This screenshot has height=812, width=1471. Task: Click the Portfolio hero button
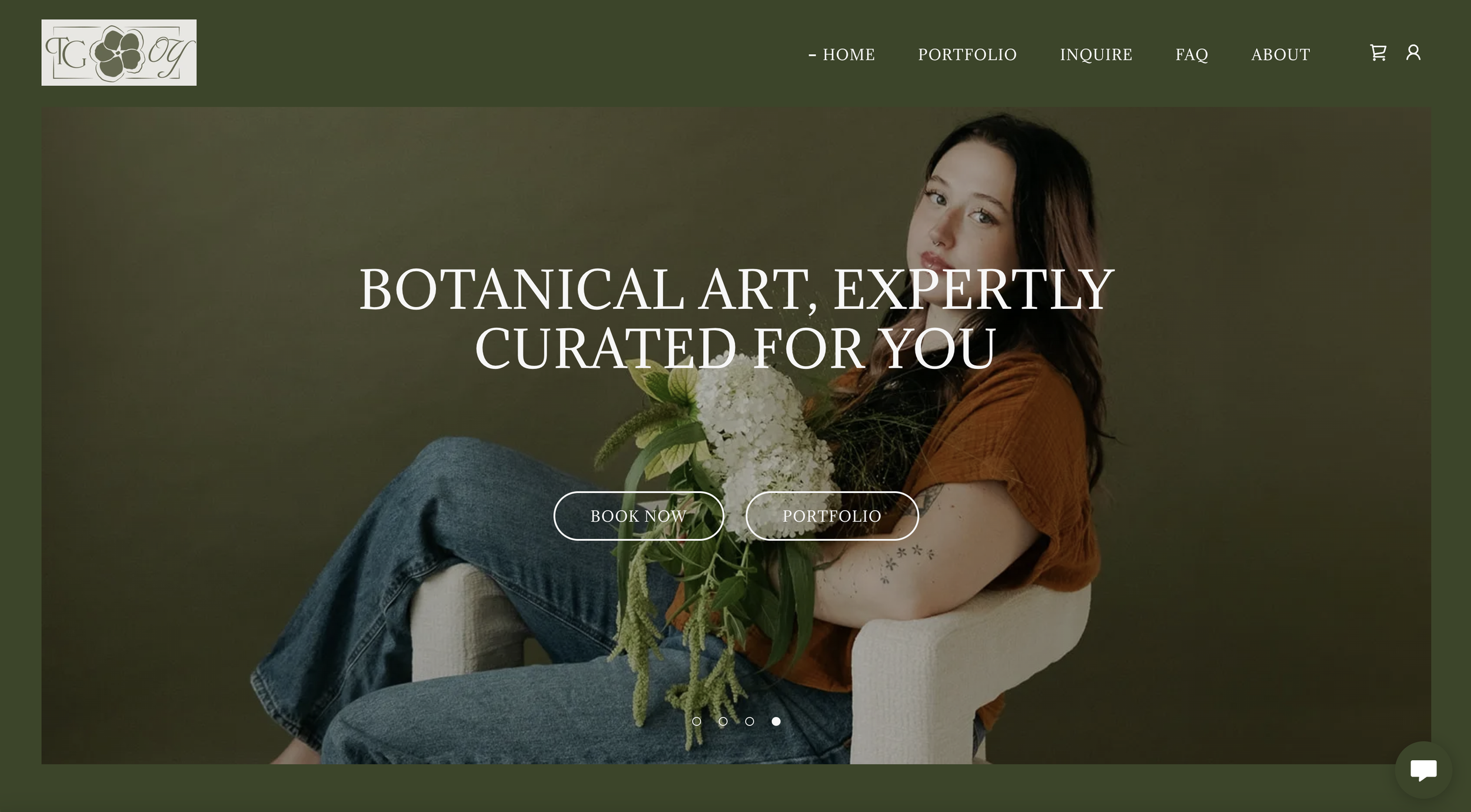click(832, 516)
